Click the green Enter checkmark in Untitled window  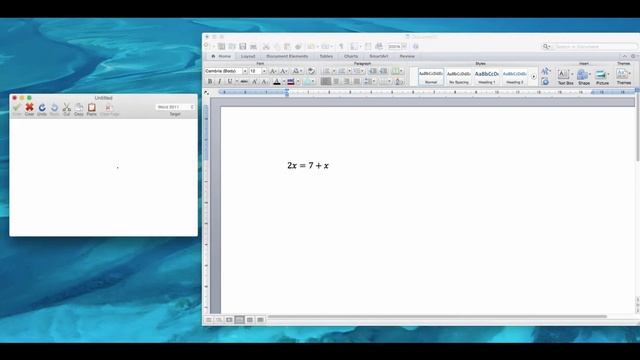click(17, 109)
